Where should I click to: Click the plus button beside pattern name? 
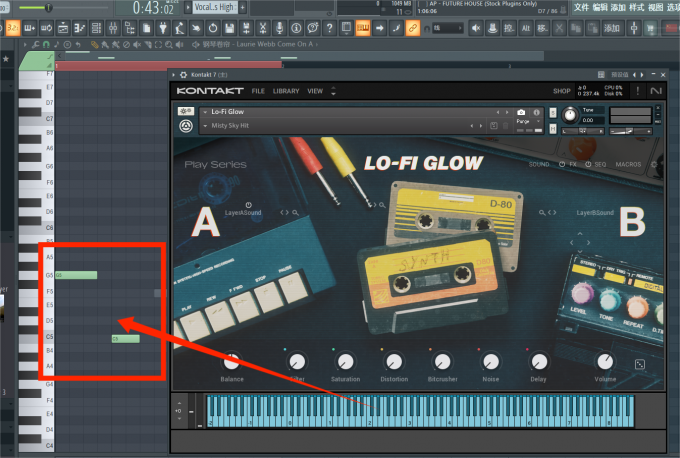[x=242, y=7]
